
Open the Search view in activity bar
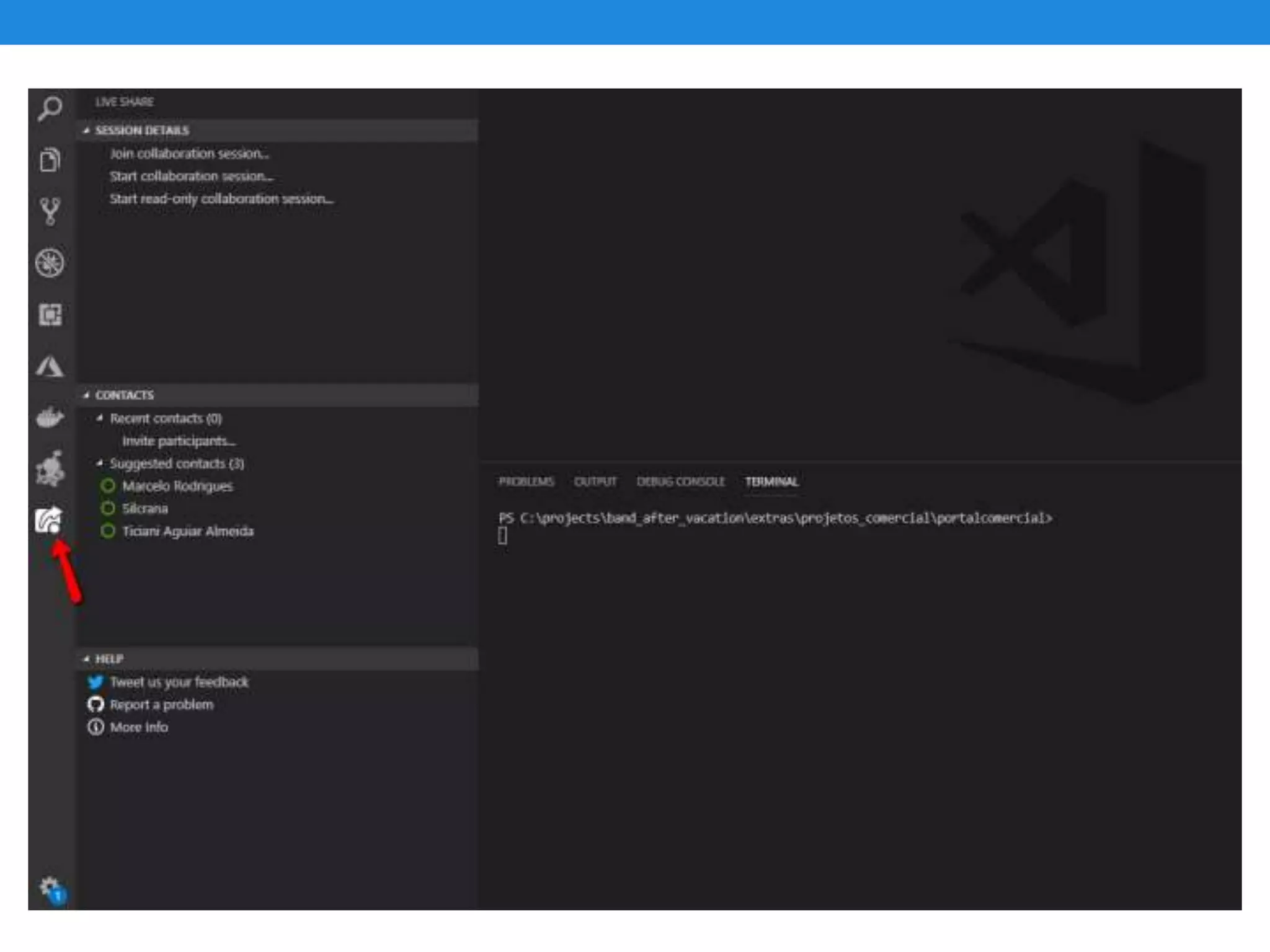click(x=50, y=110)
